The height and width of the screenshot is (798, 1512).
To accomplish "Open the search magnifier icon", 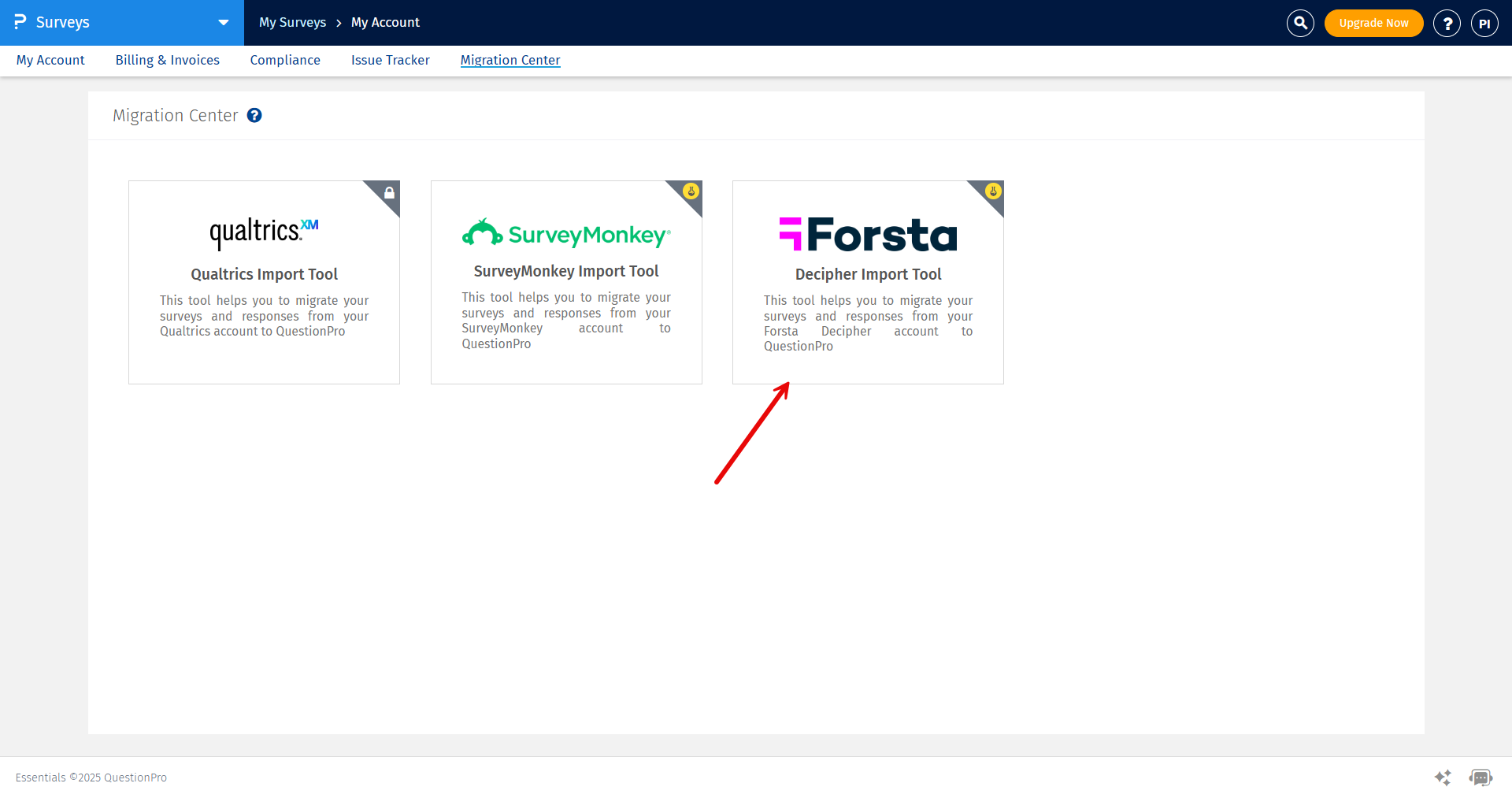I will (1300, 23).
